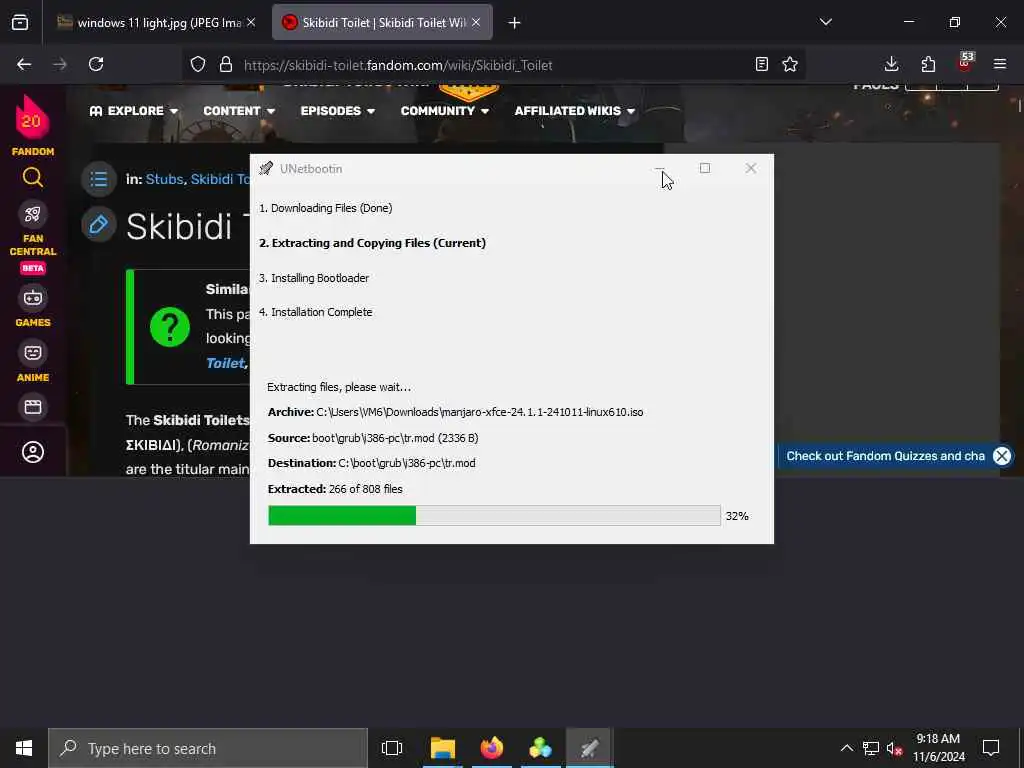Image resolution: width=1024 pixels, height=768 pixels.
Task: Select UNetbootin taskbar button
Action: [x=589, y=748]
